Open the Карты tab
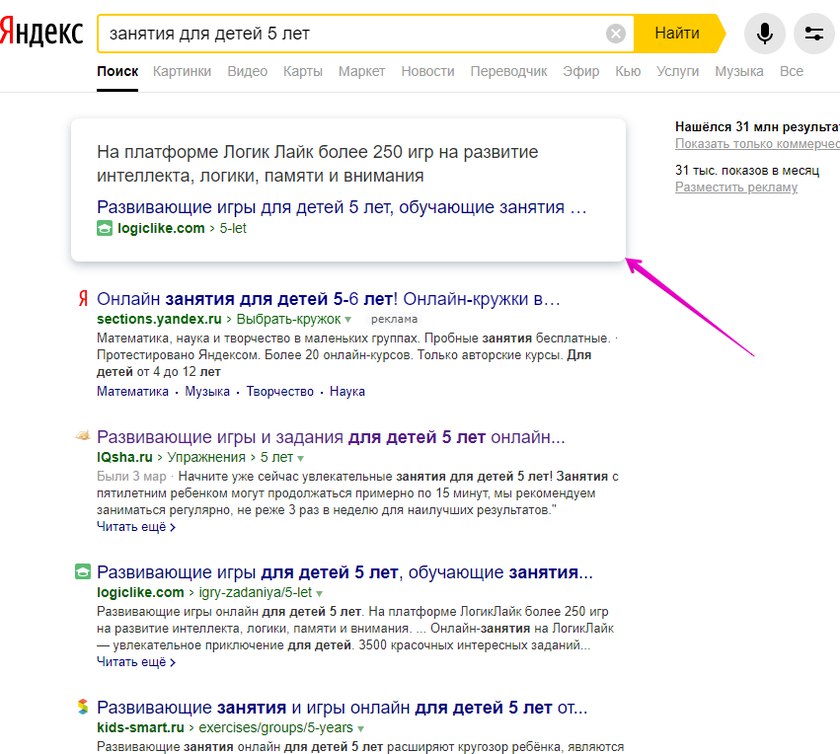 click(303, 71)
